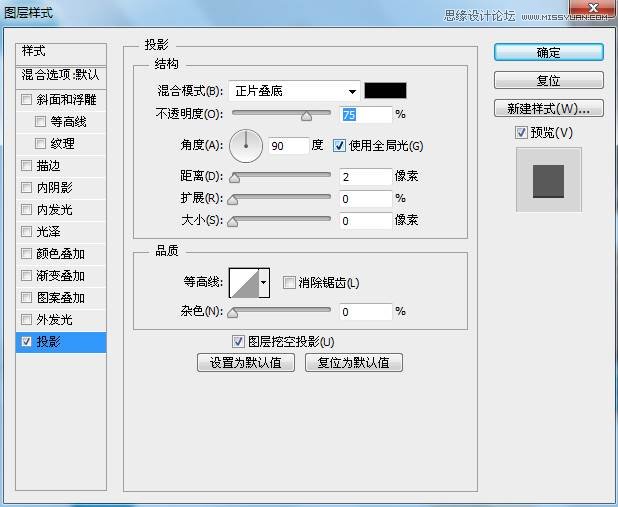The width and height of the screenshot is (618, 507).
Task: Enable the 斜面和浮雕 style checkbox
Action: 26,99
